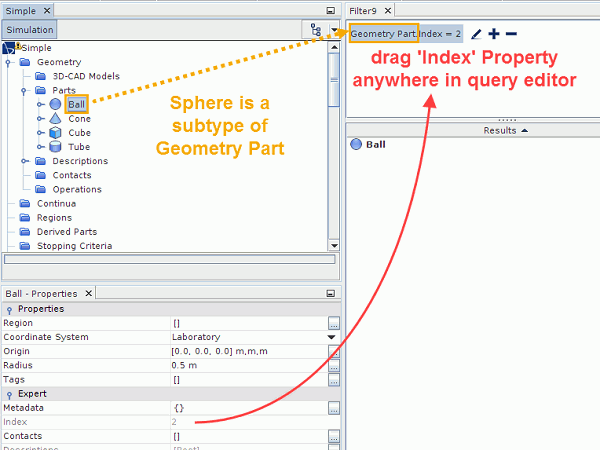Open the Coordinate System dropdown
600x450 pixels.
tap(333, 337)
